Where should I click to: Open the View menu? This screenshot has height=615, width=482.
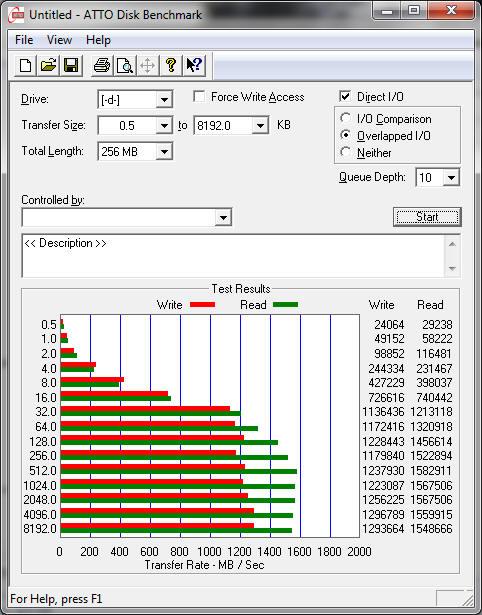point(59,40)
